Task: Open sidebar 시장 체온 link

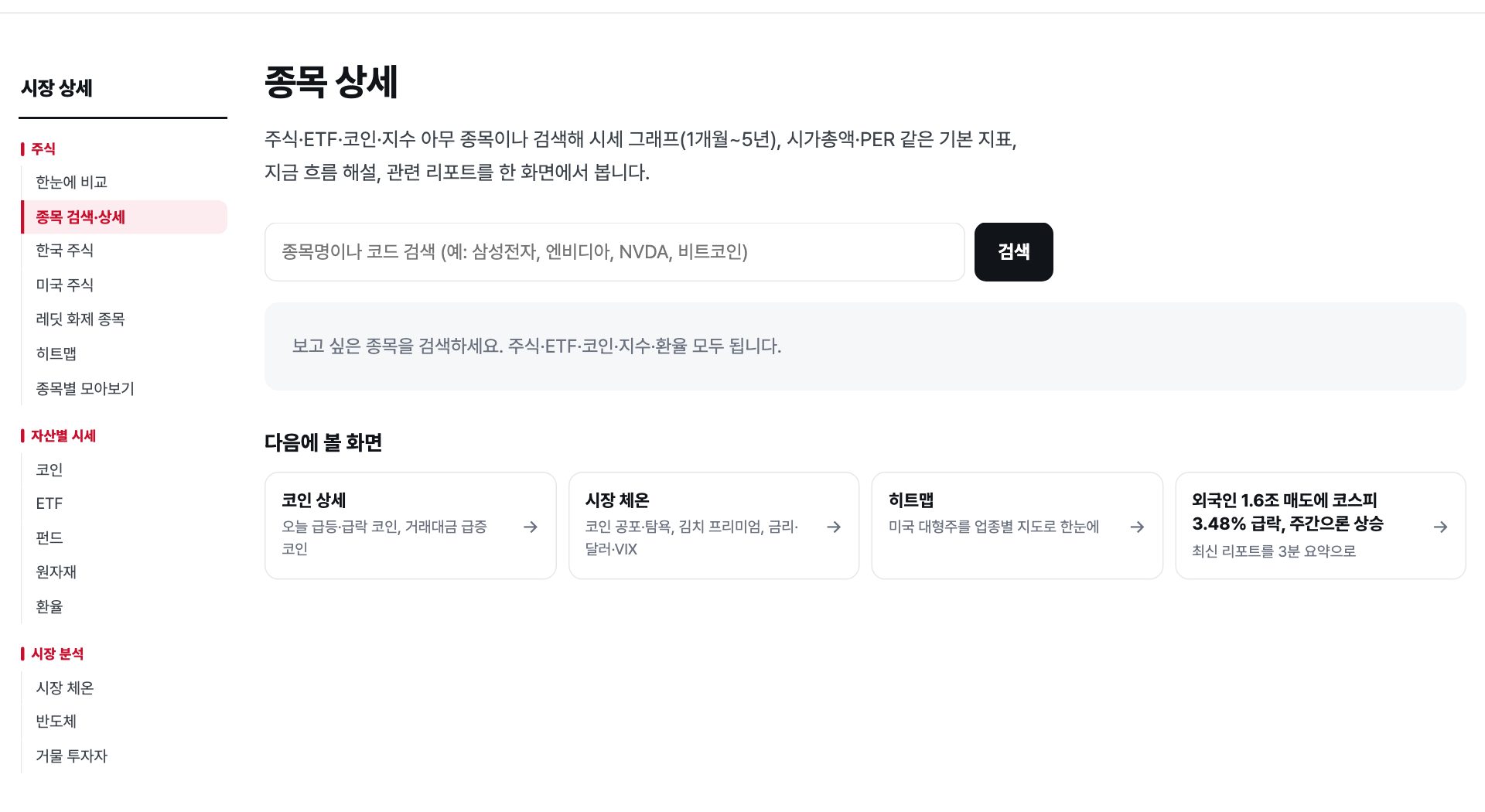Action: tap(65, 688)
